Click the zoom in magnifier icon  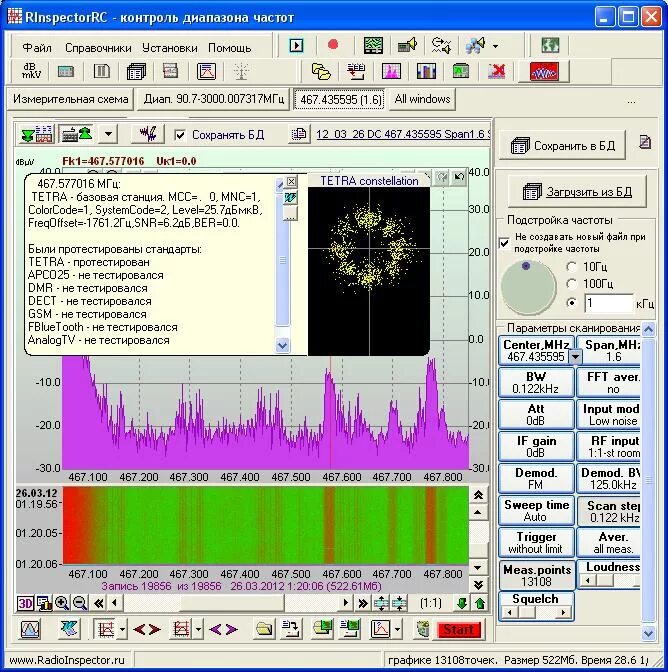(62, 603)
